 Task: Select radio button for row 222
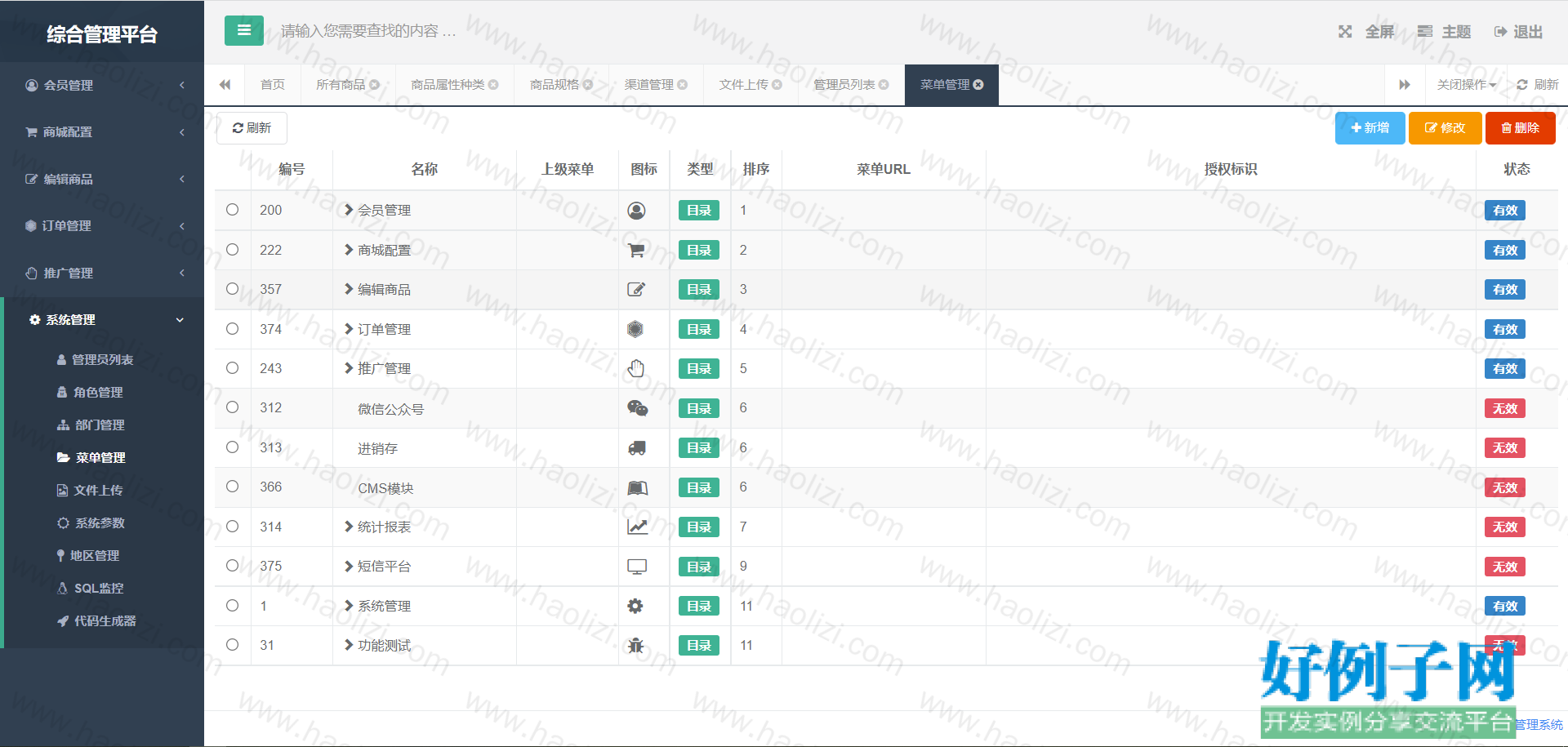click(233, 250)
